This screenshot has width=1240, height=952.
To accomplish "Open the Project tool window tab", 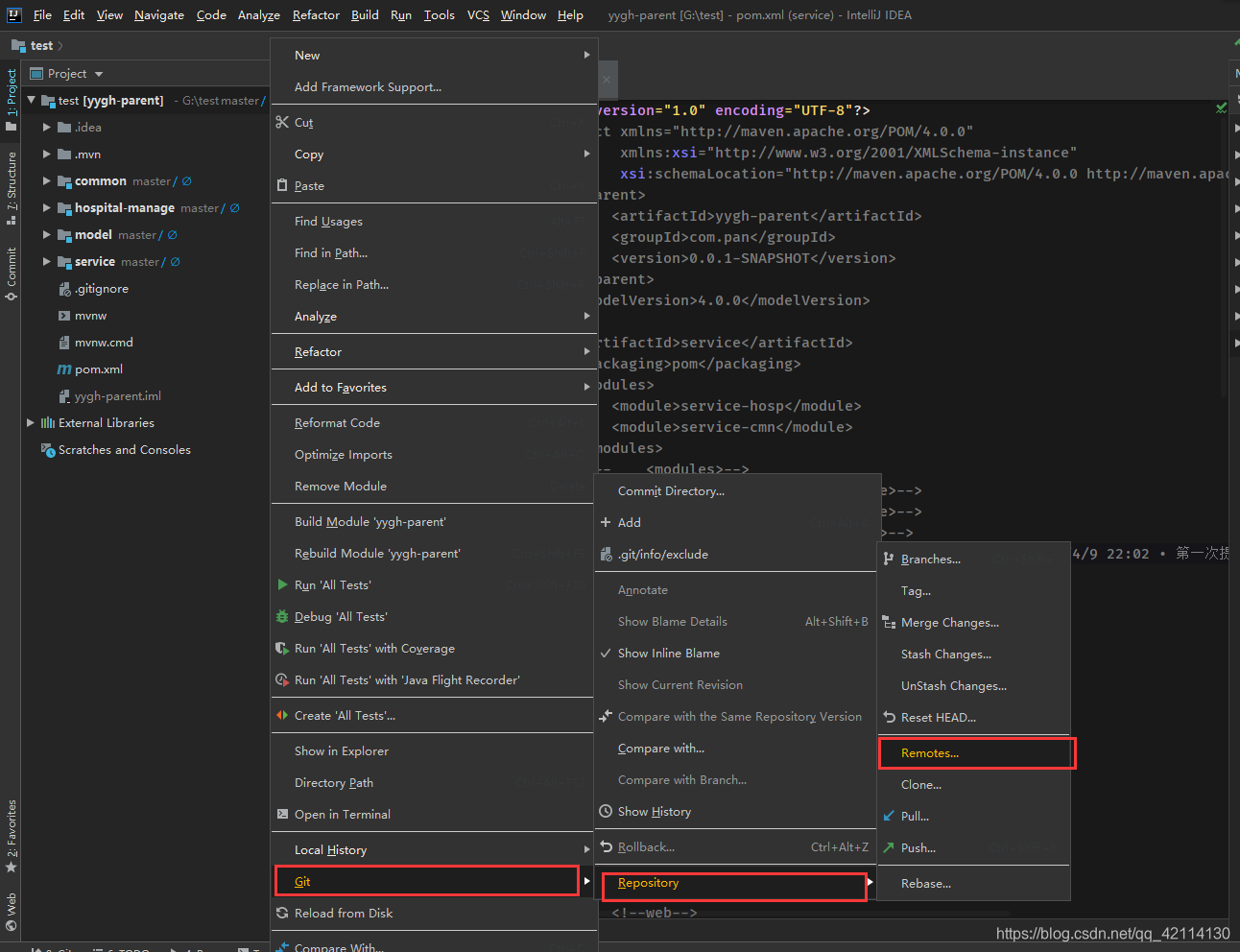I will (11, 98).
